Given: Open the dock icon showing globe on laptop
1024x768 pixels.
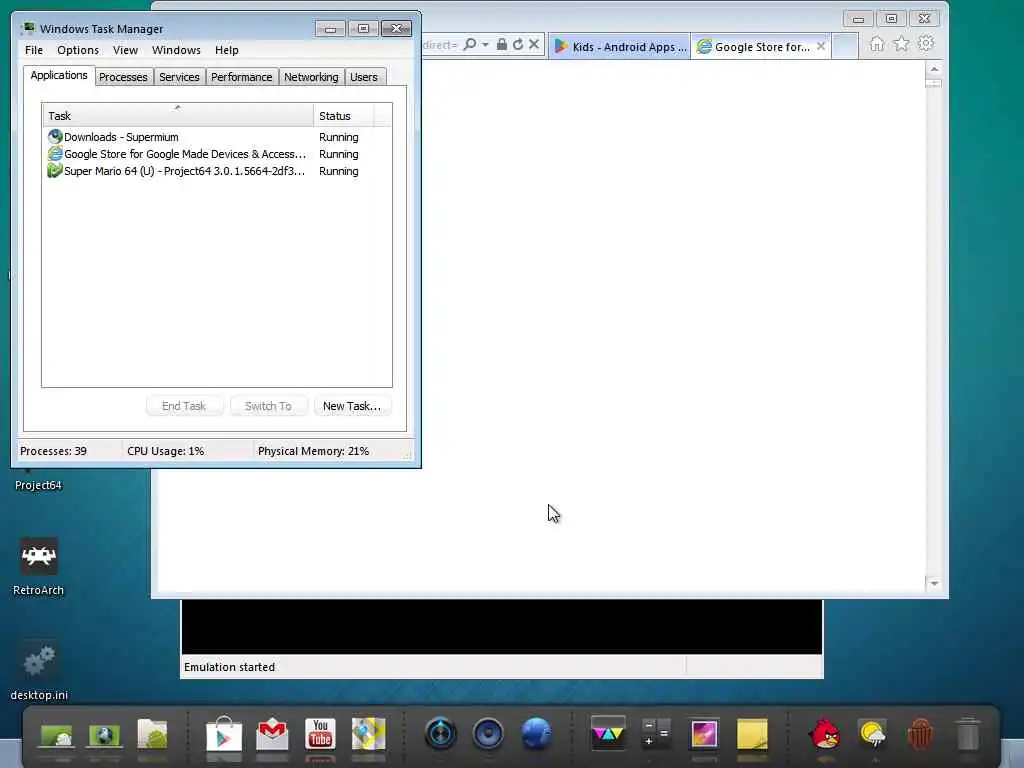Looking at the screenshot, I should tap(104, 735).
